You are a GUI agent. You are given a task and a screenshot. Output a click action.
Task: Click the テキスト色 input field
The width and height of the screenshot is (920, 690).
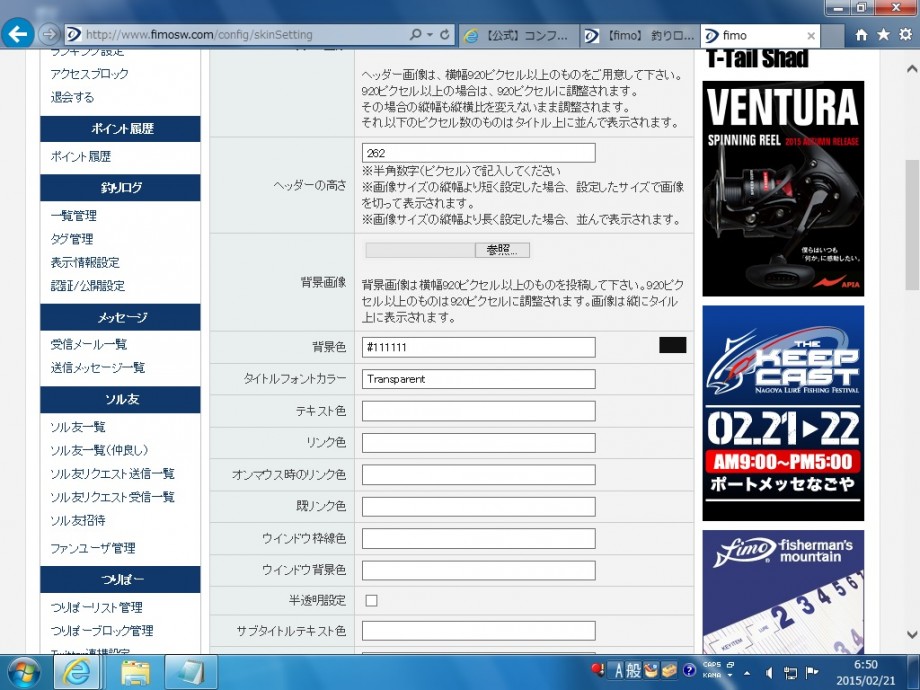[x=478, y=411]
